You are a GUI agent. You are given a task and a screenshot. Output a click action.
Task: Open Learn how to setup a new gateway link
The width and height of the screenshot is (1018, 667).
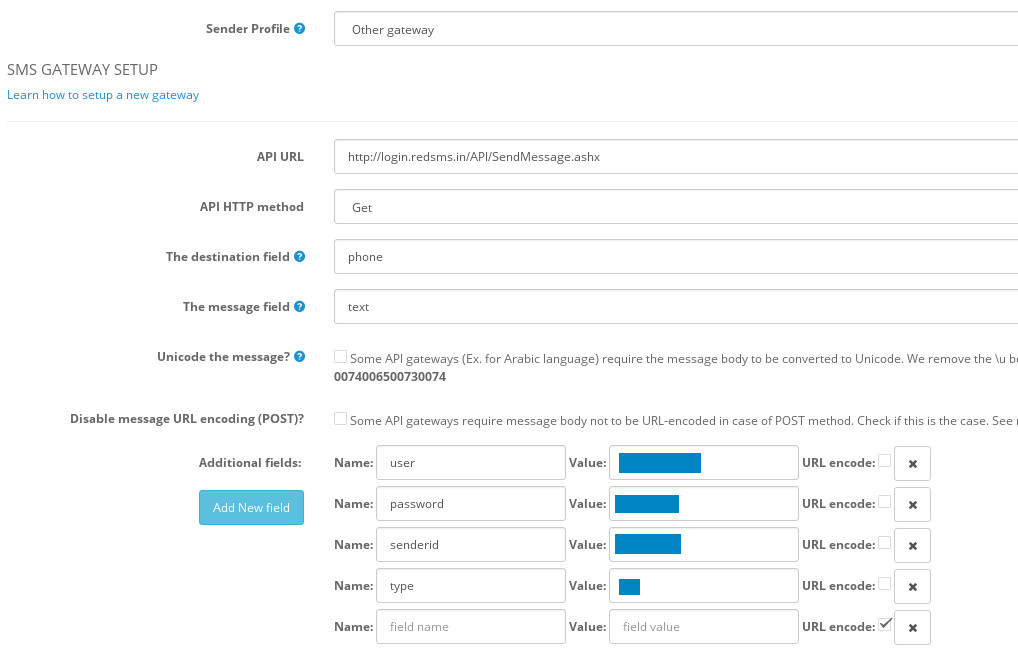click(x=103, y=95)
